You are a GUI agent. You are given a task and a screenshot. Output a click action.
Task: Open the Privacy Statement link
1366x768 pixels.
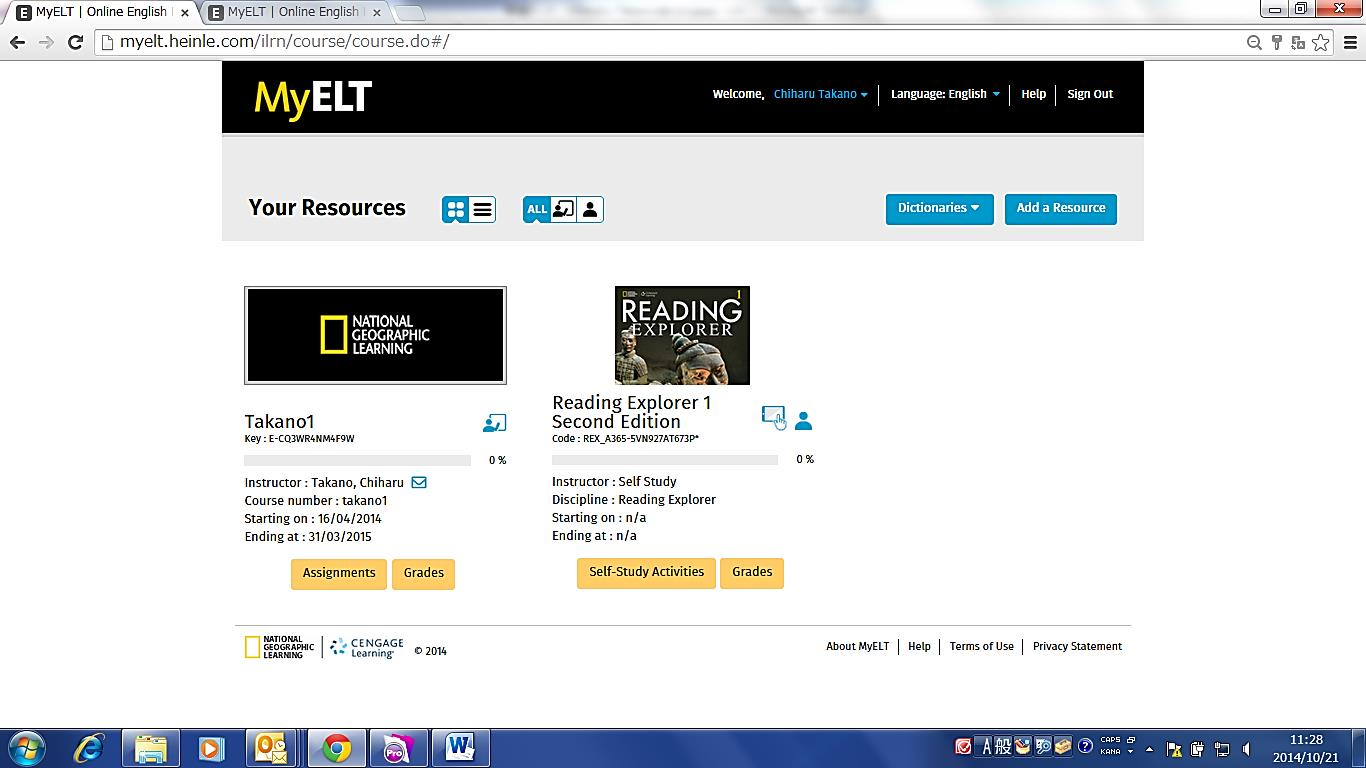coord(1077,646)
